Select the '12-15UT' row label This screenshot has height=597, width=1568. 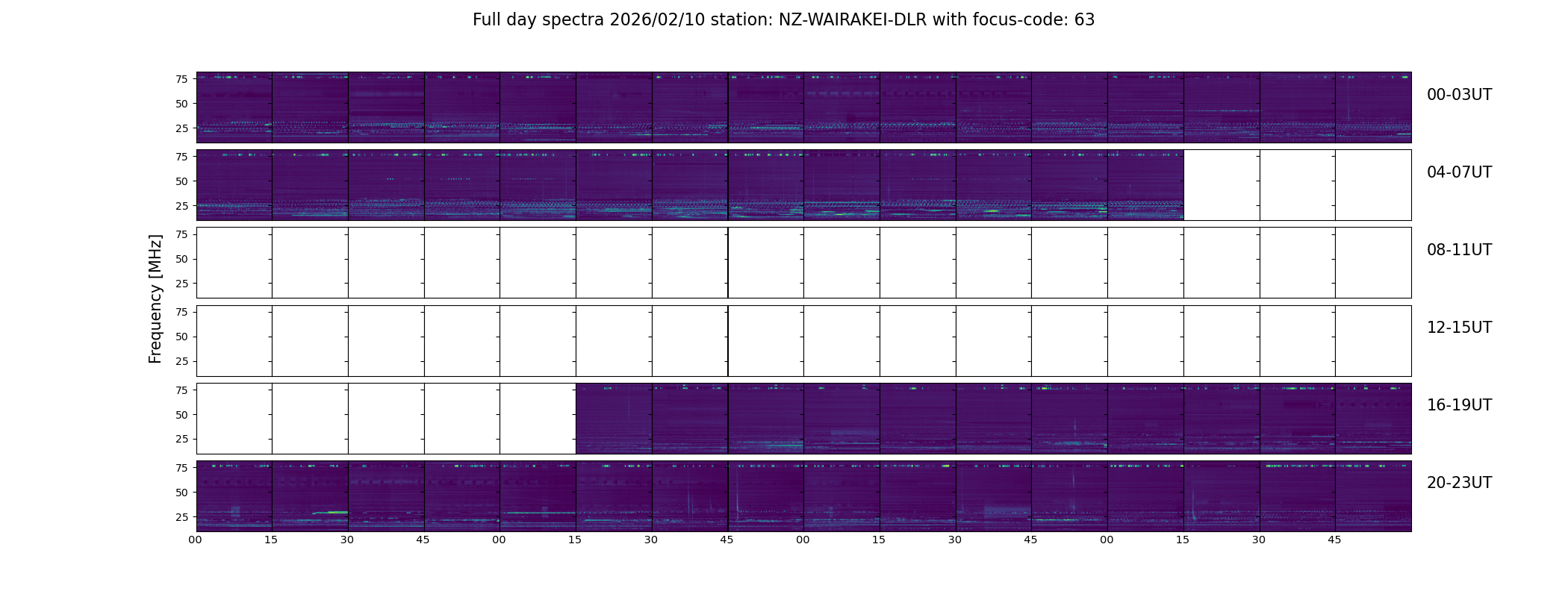[1459, 328]
